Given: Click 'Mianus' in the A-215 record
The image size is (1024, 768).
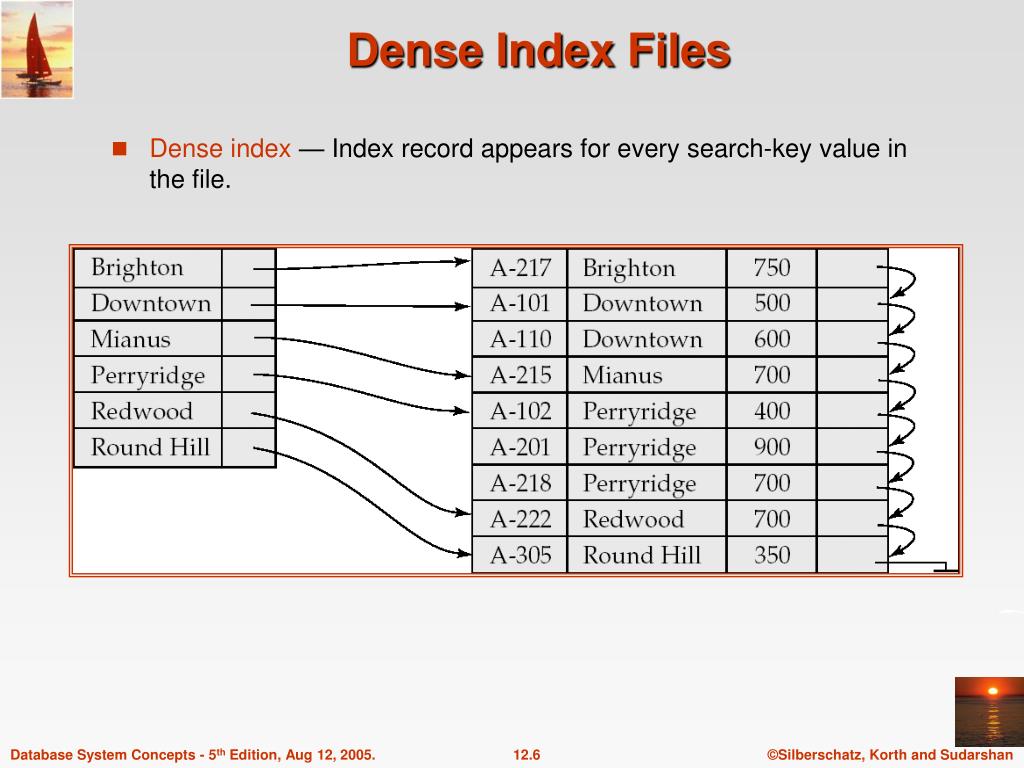Looking at the screenshot, I should [622, 376].
